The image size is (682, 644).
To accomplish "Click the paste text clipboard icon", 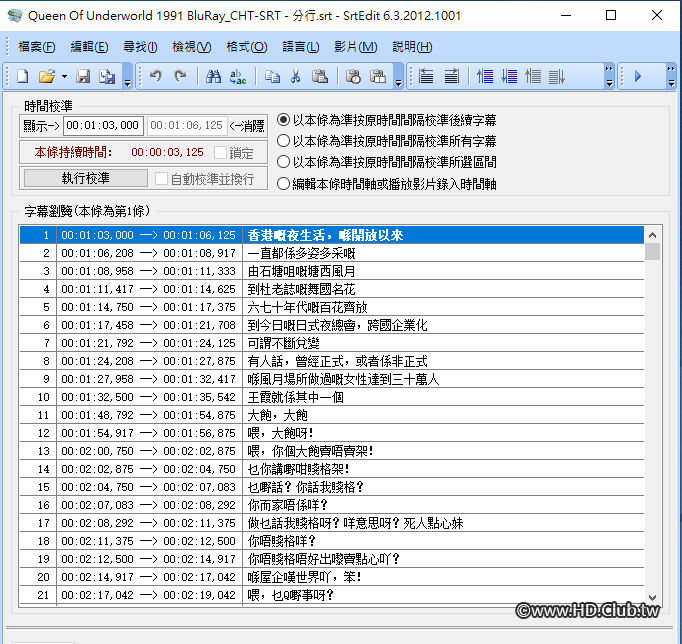I will point(378,77).
